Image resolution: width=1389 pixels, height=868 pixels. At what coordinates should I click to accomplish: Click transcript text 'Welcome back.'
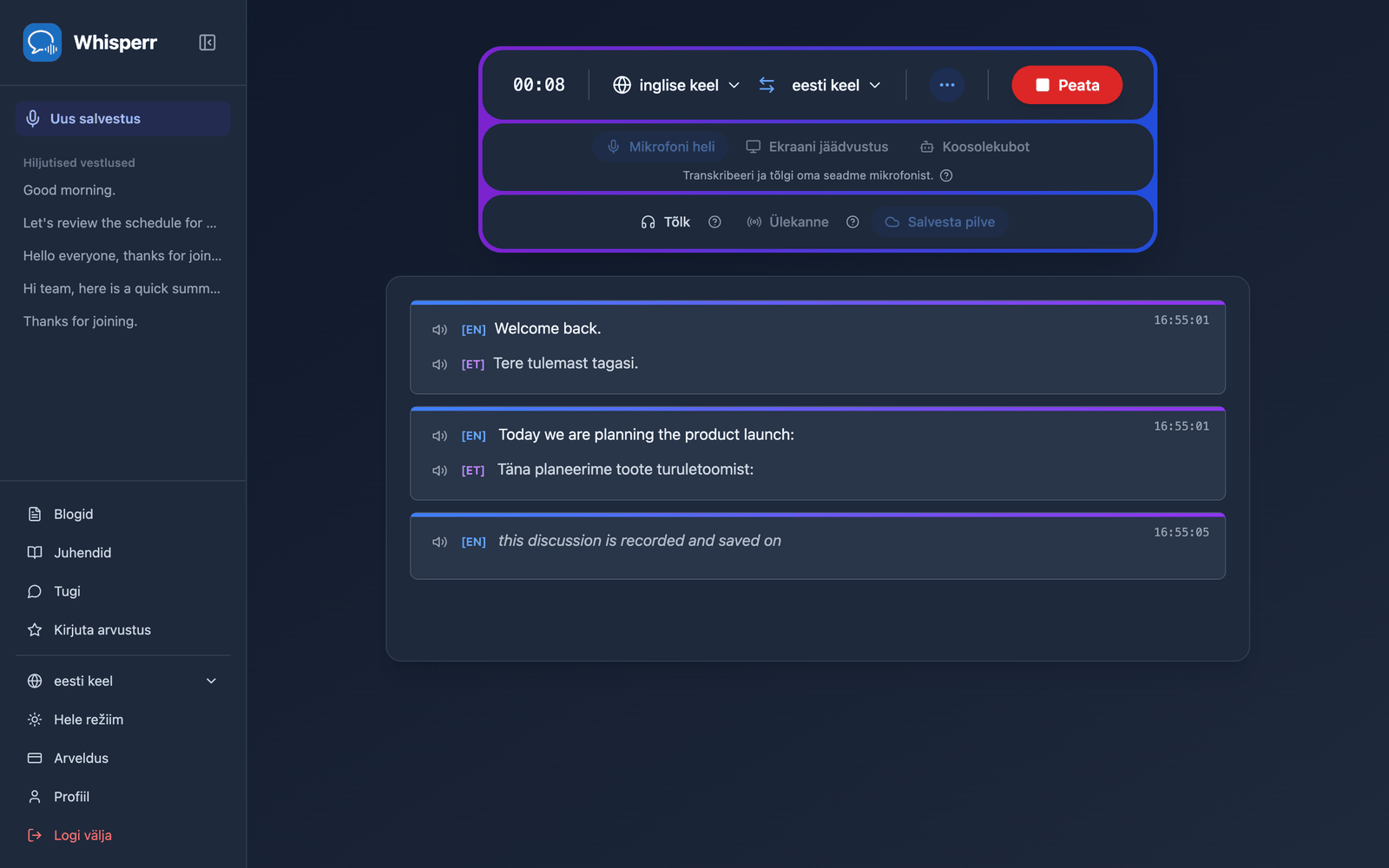pyautogui.click(x=548, y=329)
